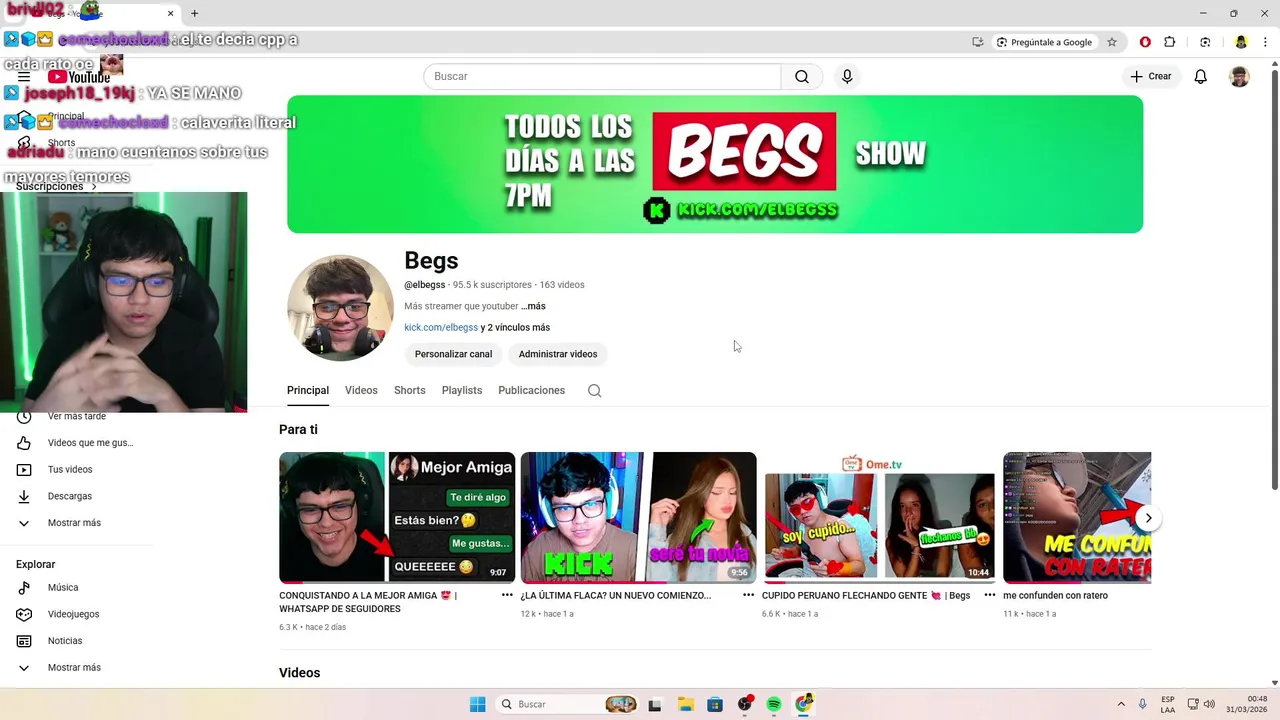1280x720 pixels.
Task: Show next videos with the carousel arrow
Action: [x=1148, y=518]
